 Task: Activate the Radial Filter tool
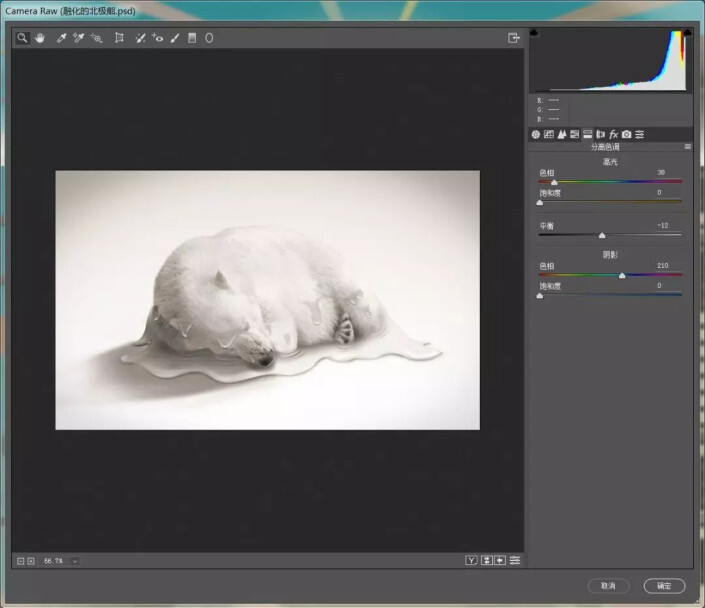pyautogui.click(x=209, y=38)
